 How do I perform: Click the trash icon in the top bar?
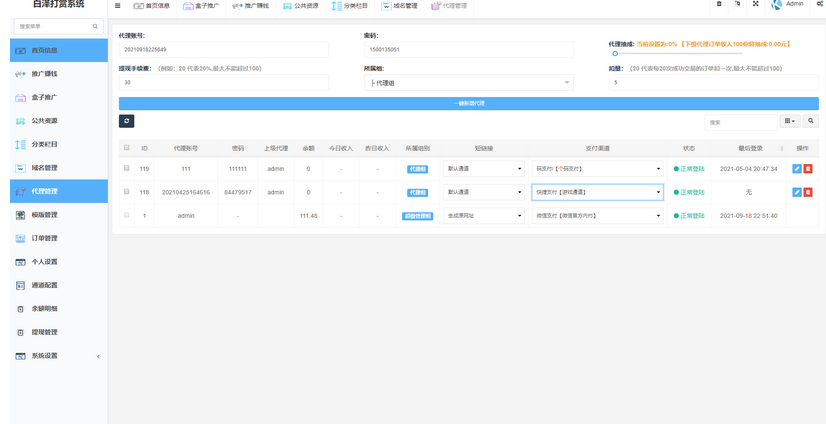(x=719, y=4)
